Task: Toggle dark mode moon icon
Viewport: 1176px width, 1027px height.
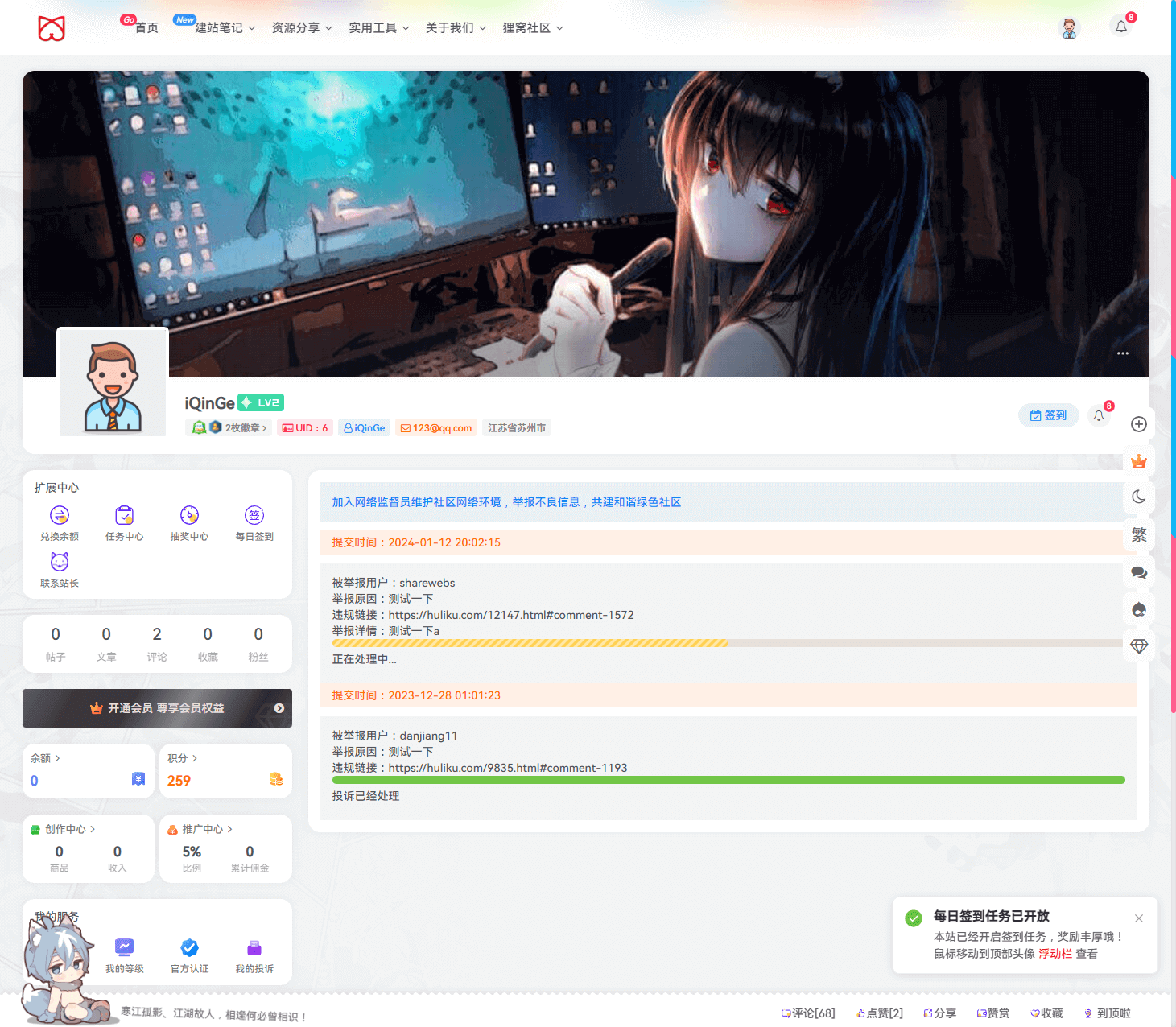Action: (x=1139, y=497)
